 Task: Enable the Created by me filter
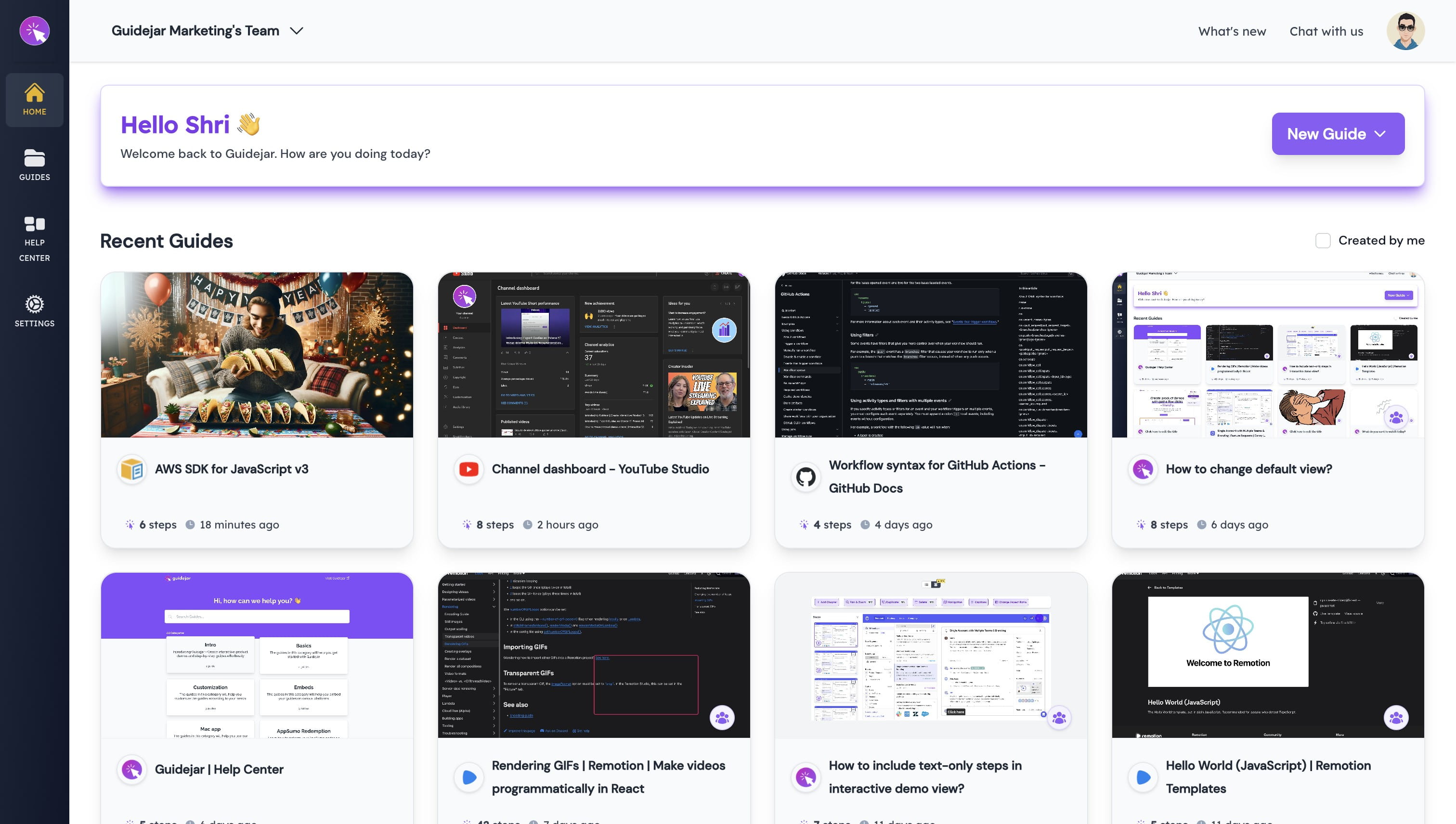[1324, 241]
